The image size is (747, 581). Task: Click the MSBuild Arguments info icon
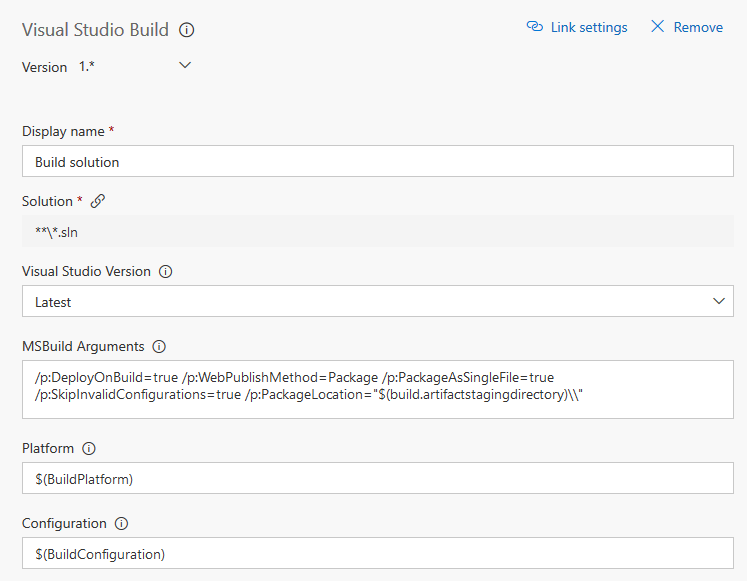pyautogui.click(x=159, y=347)
